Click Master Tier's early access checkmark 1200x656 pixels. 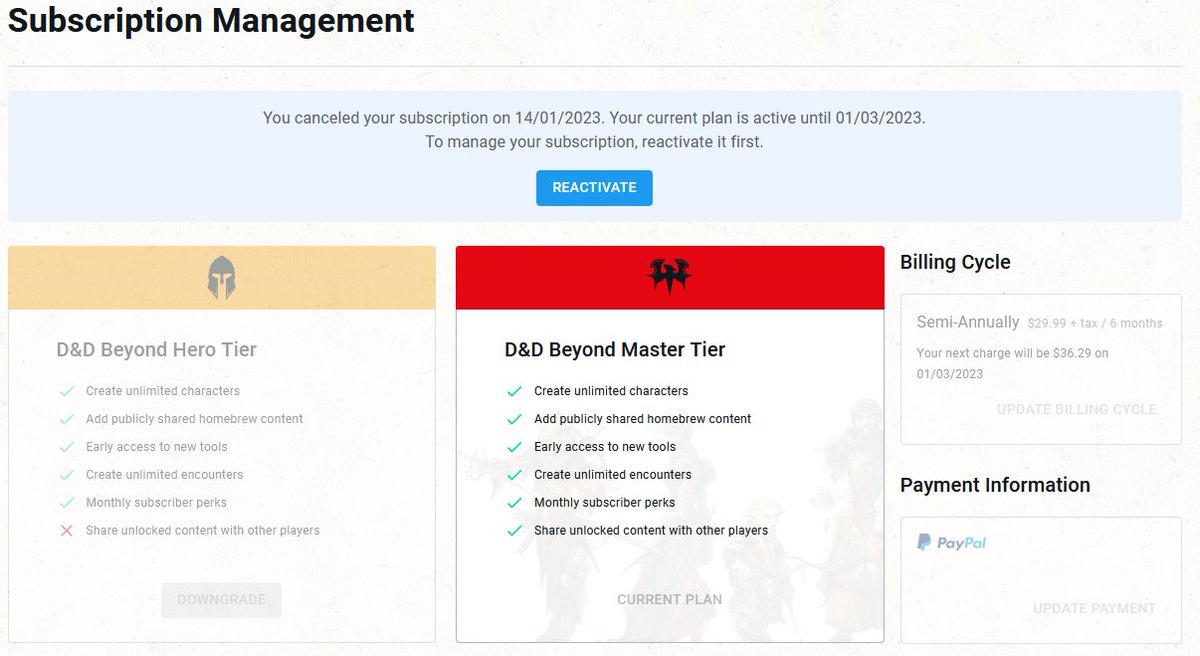pyautogui.click(x=515, y=447)
